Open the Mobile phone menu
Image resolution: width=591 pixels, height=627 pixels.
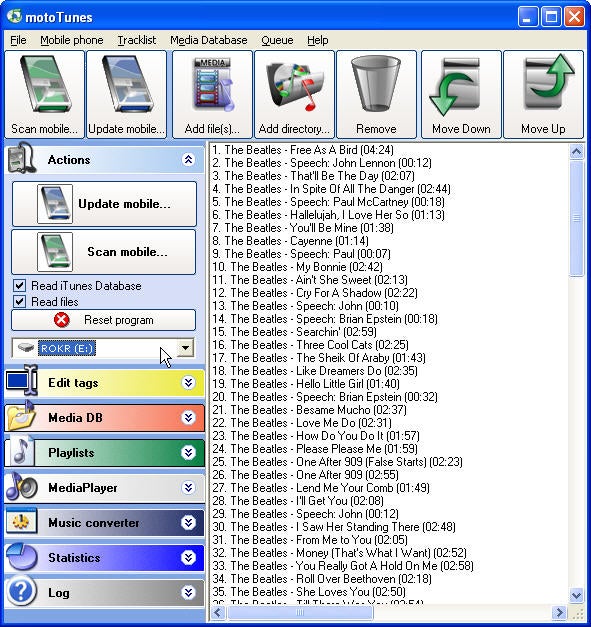pos(72,40)
